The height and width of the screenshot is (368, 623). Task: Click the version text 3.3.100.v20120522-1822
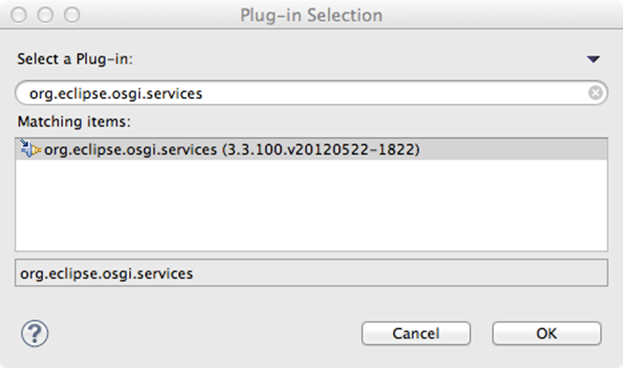click(321, 149)
